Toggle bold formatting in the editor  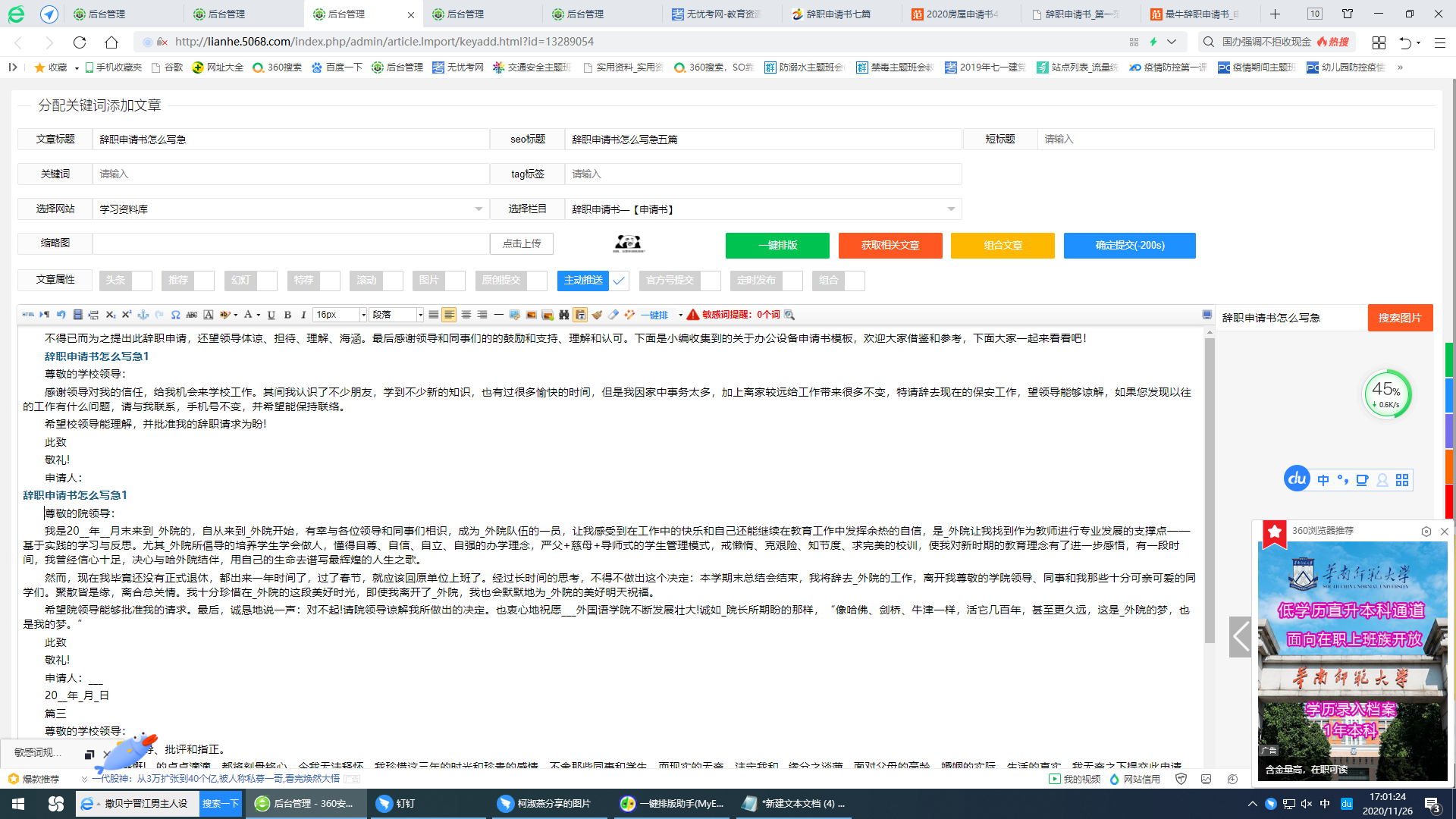287,315
